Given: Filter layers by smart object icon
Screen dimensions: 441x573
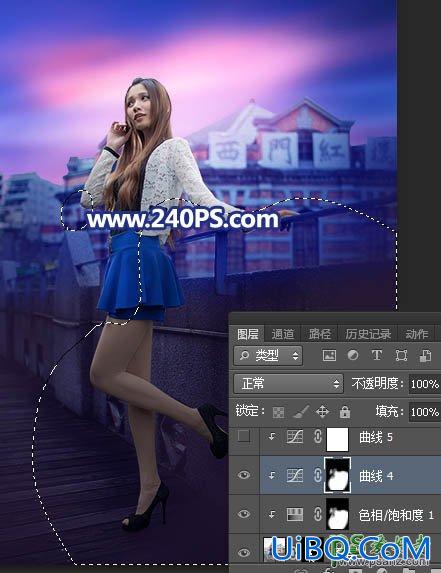Looking at the screenshot, I should pos(425,355).
